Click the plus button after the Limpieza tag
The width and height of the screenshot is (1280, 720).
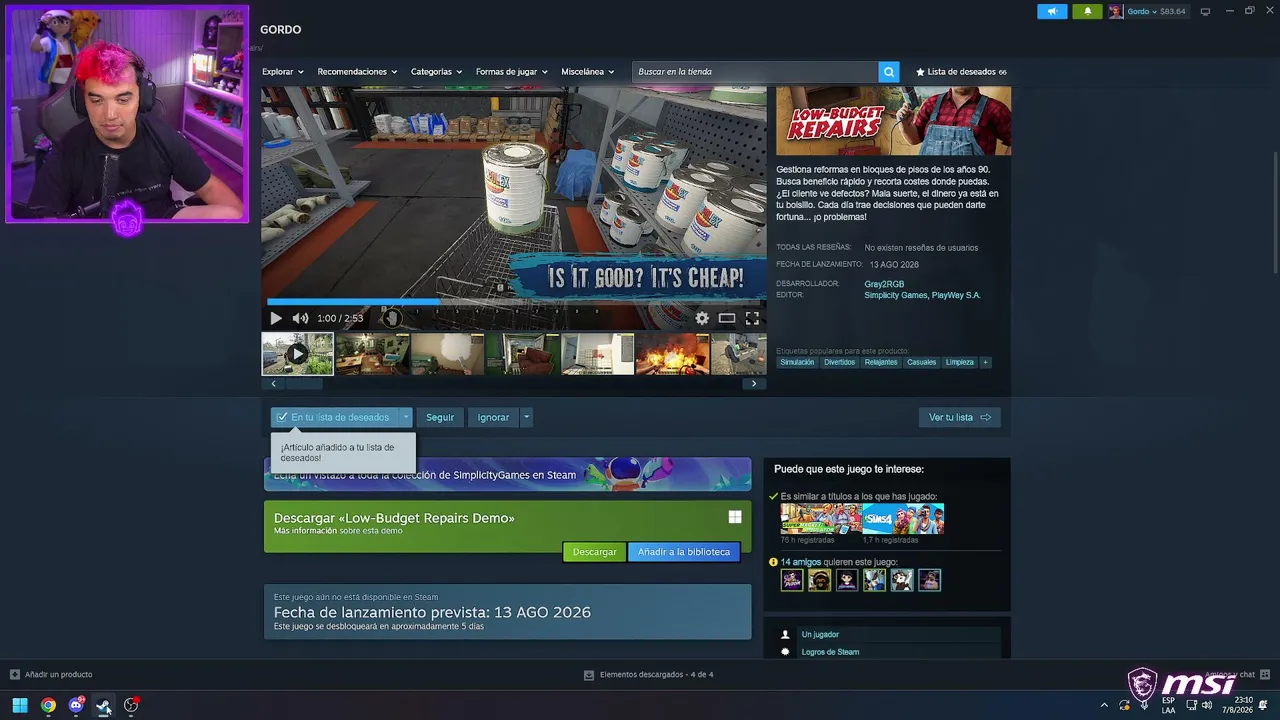point(985,362)
